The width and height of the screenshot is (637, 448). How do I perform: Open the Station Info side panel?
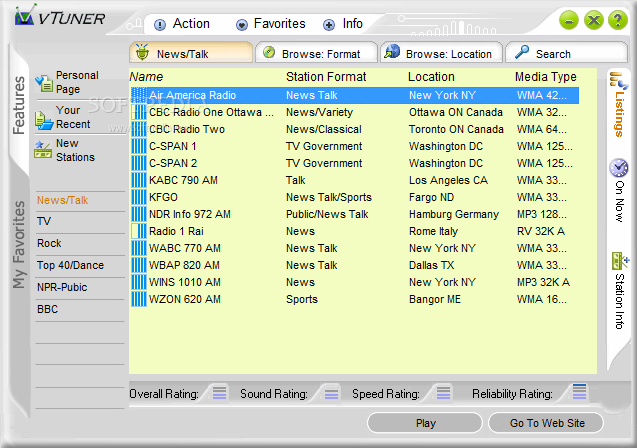point(619,291)
